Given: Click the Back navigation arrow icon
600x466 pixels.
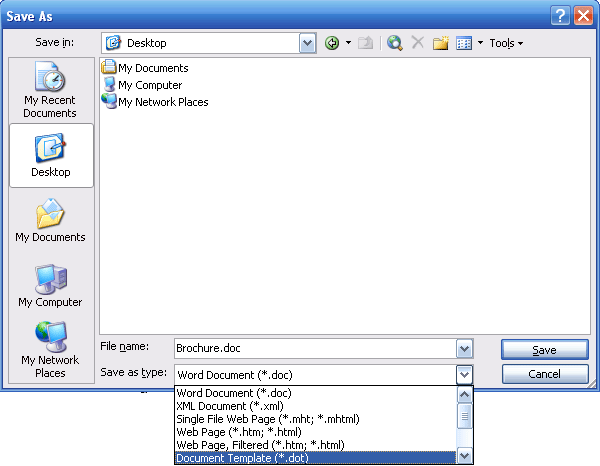Looking at the screenshot, I should [332, 43].
